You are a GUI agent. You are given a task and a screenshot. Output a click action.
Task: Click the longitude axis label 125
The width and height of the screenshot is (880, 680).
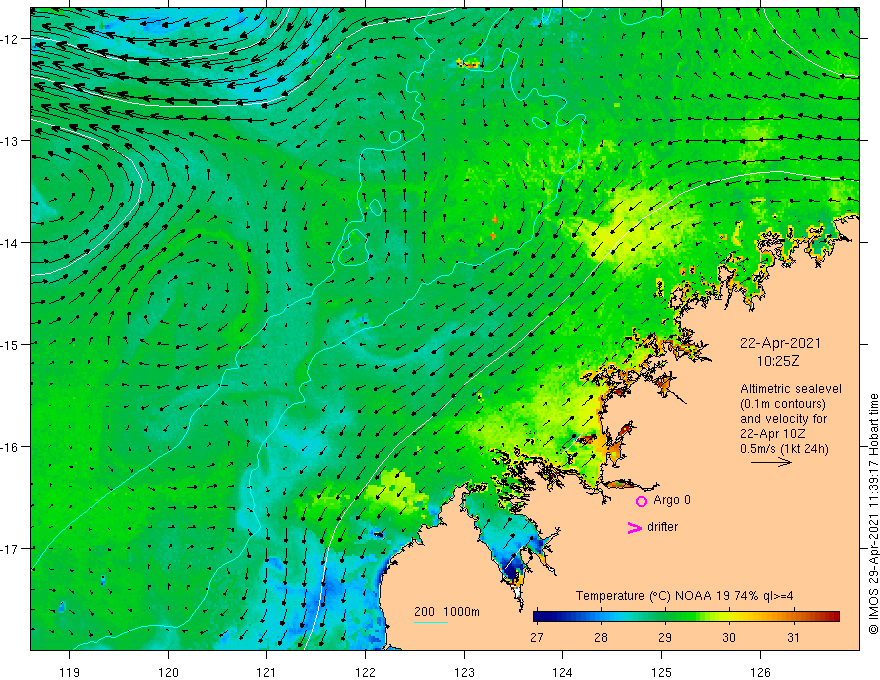(662, 672)
